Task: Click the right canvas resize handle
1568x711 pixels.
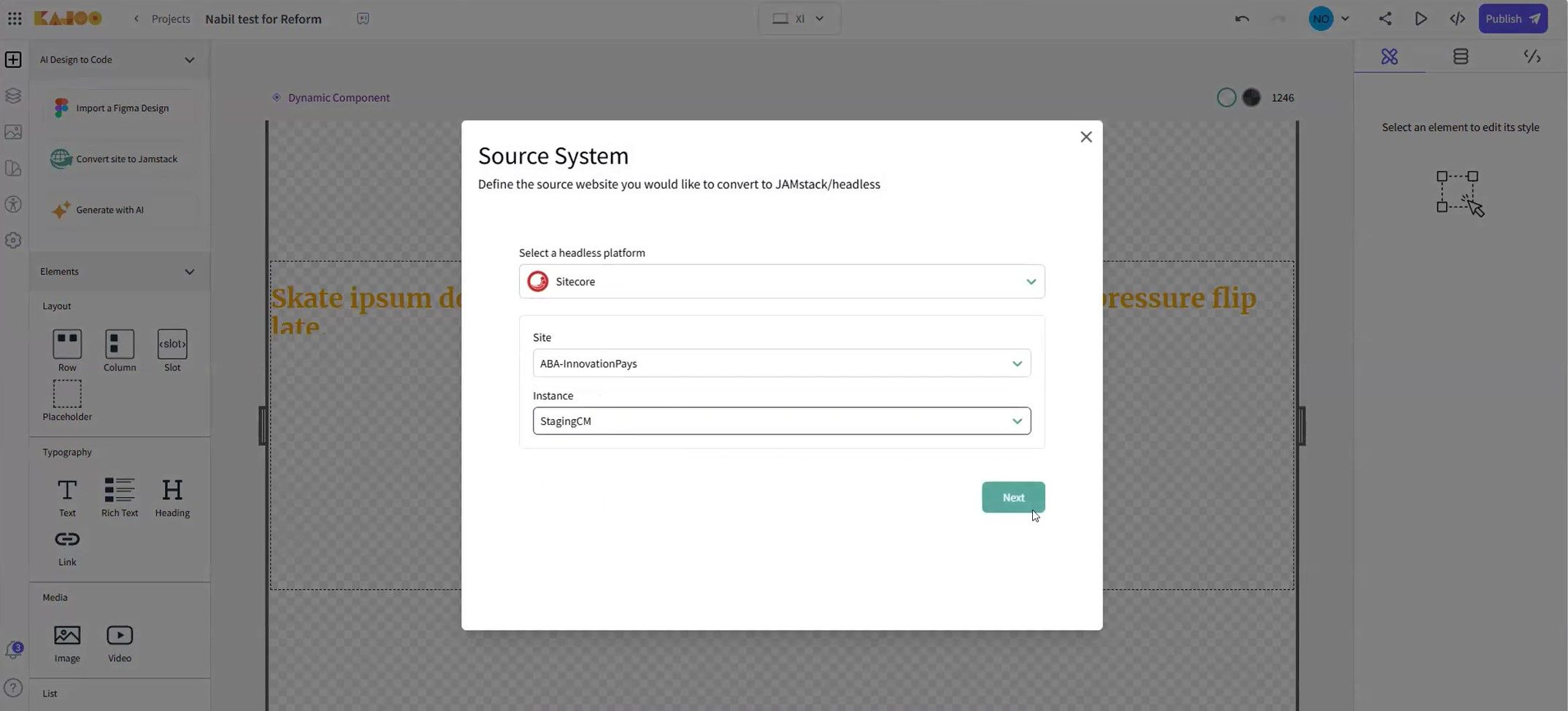Action: [x=1302, y=426]
